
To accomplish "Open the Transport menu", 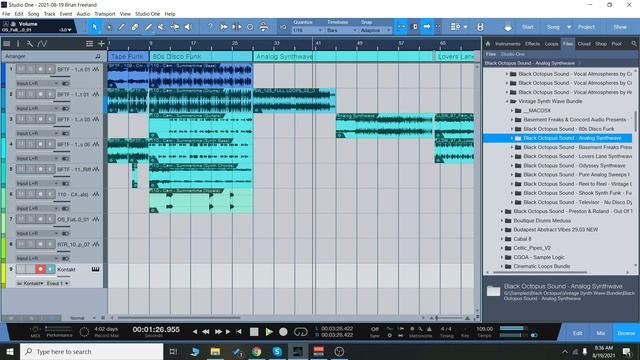I will (105, 14).
